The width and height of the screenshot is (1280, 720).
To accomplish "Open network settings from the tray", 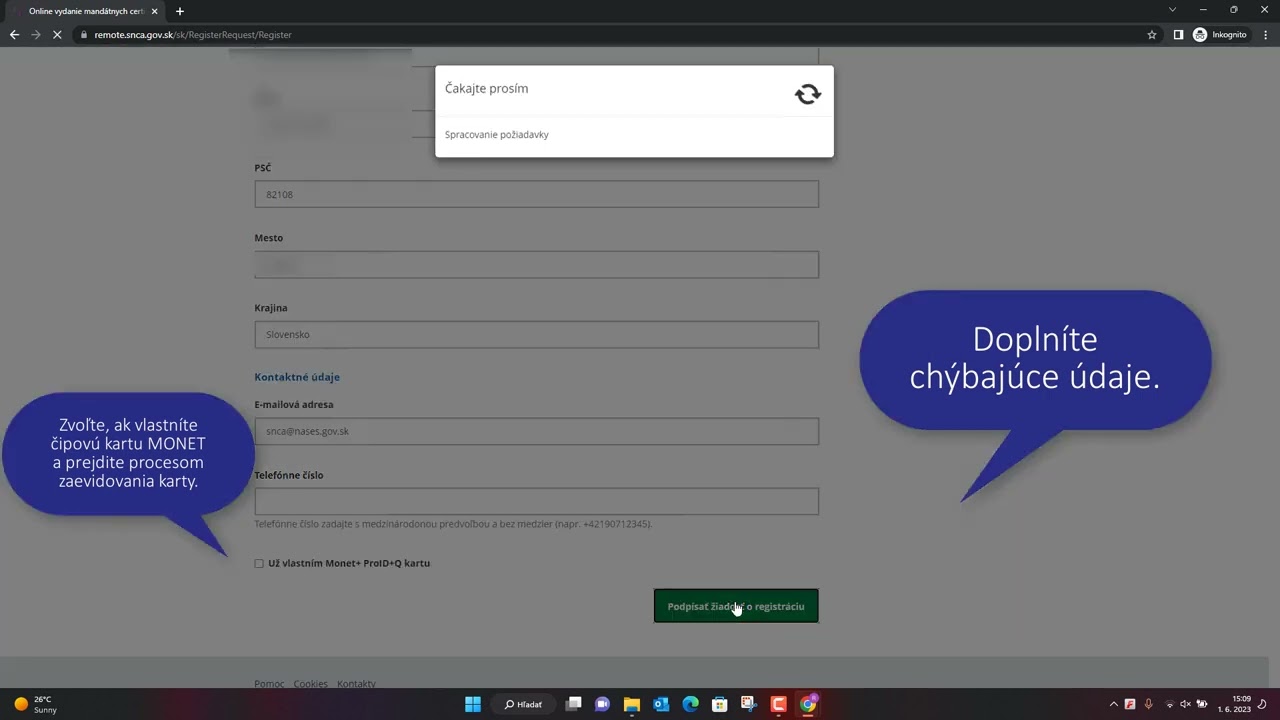I will [x=1169, y=704].
